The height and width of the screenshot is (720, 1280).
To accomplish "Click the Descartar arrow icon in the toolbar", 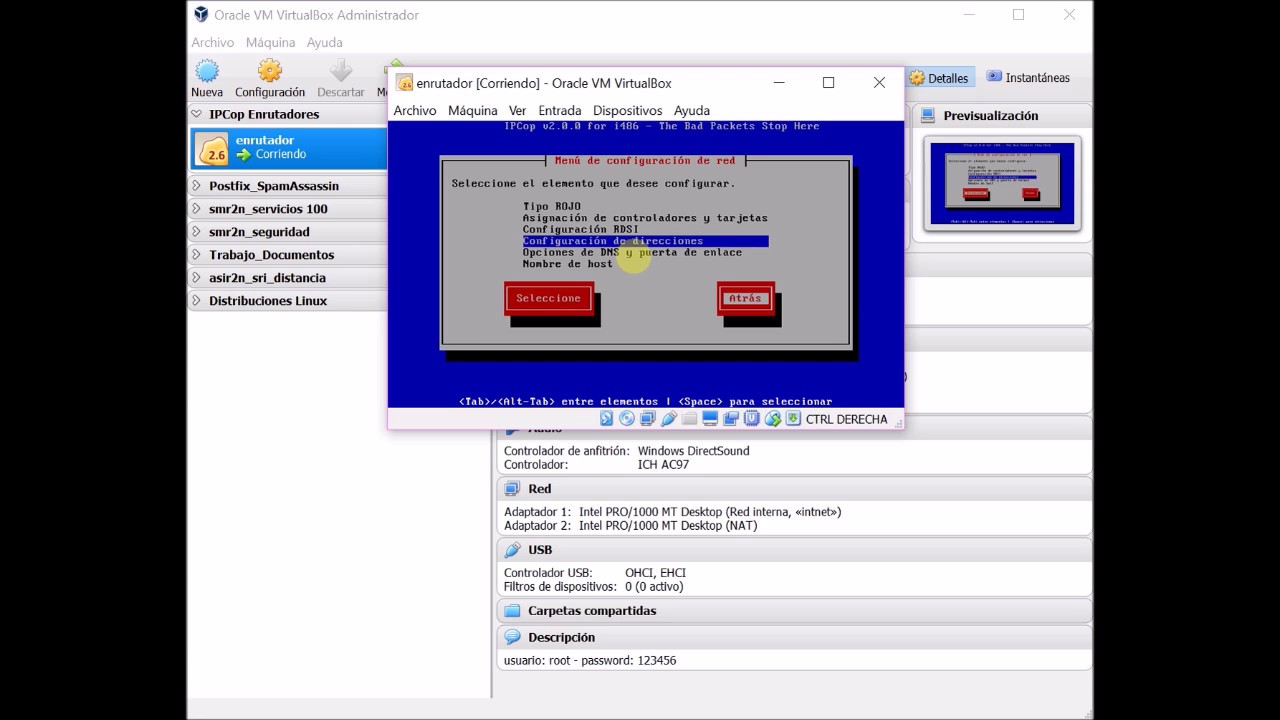I will coord(341,71).
